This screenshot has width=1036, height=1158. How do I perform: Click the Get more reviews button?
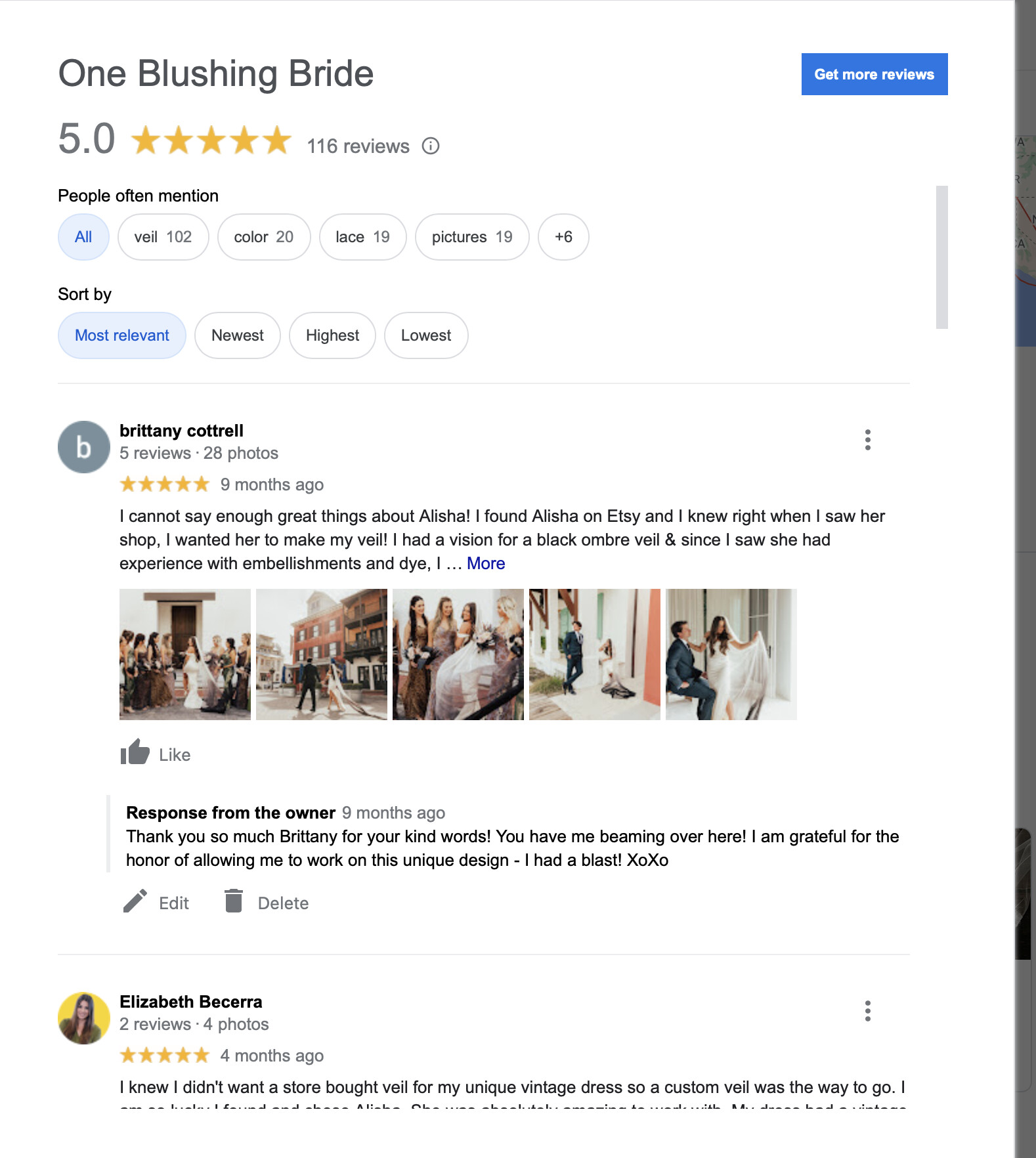click(874, 74)
